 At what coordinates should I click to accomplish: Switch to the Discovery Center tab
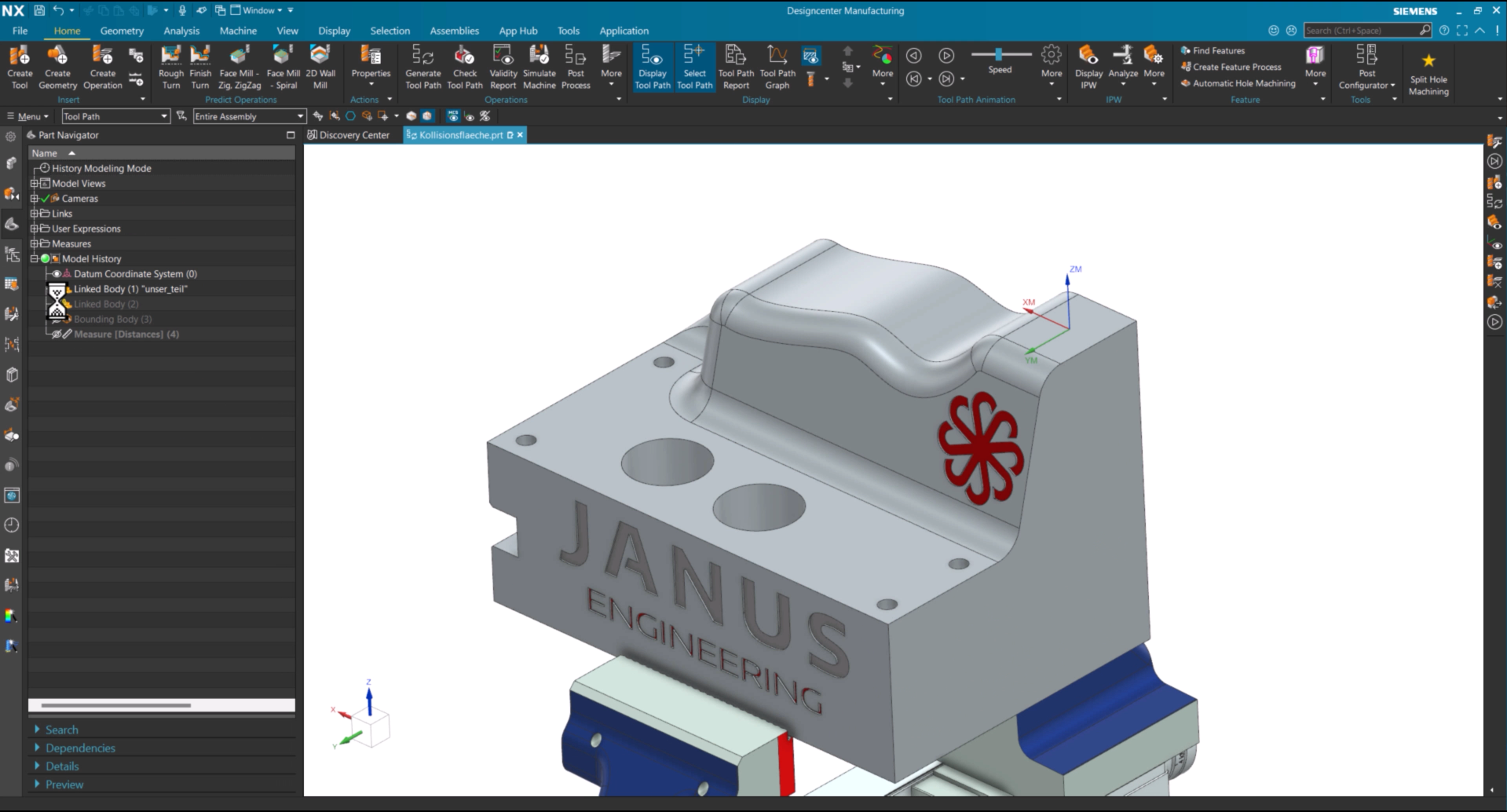(348, 135)
